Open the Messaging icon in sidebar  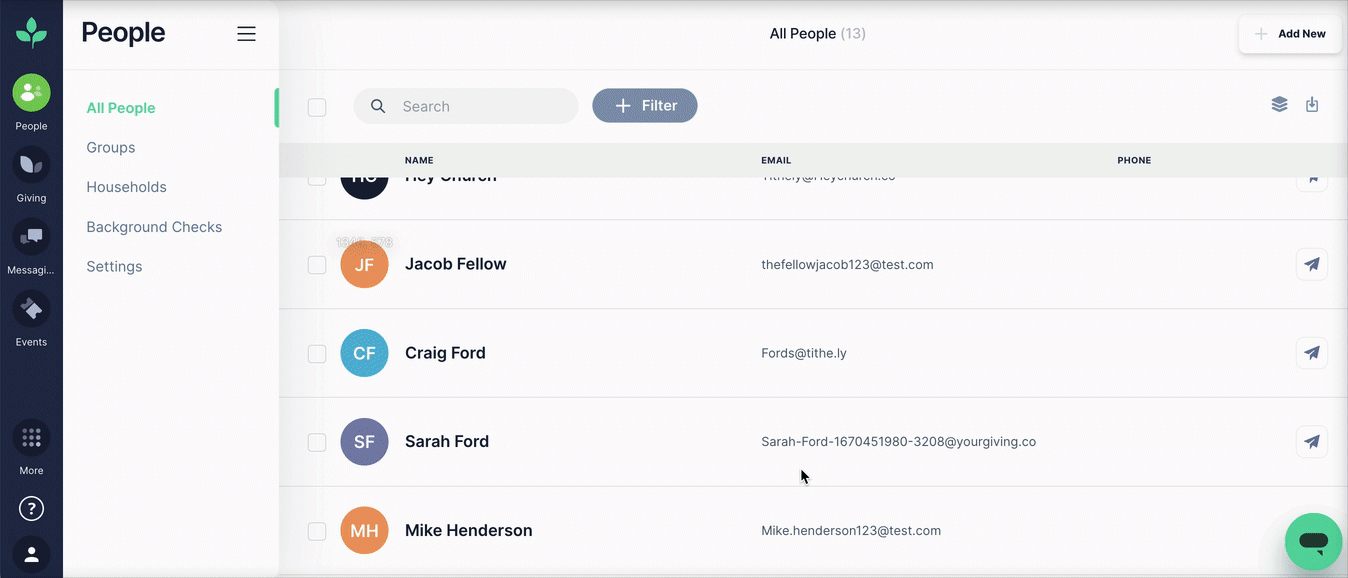point(31,237)
